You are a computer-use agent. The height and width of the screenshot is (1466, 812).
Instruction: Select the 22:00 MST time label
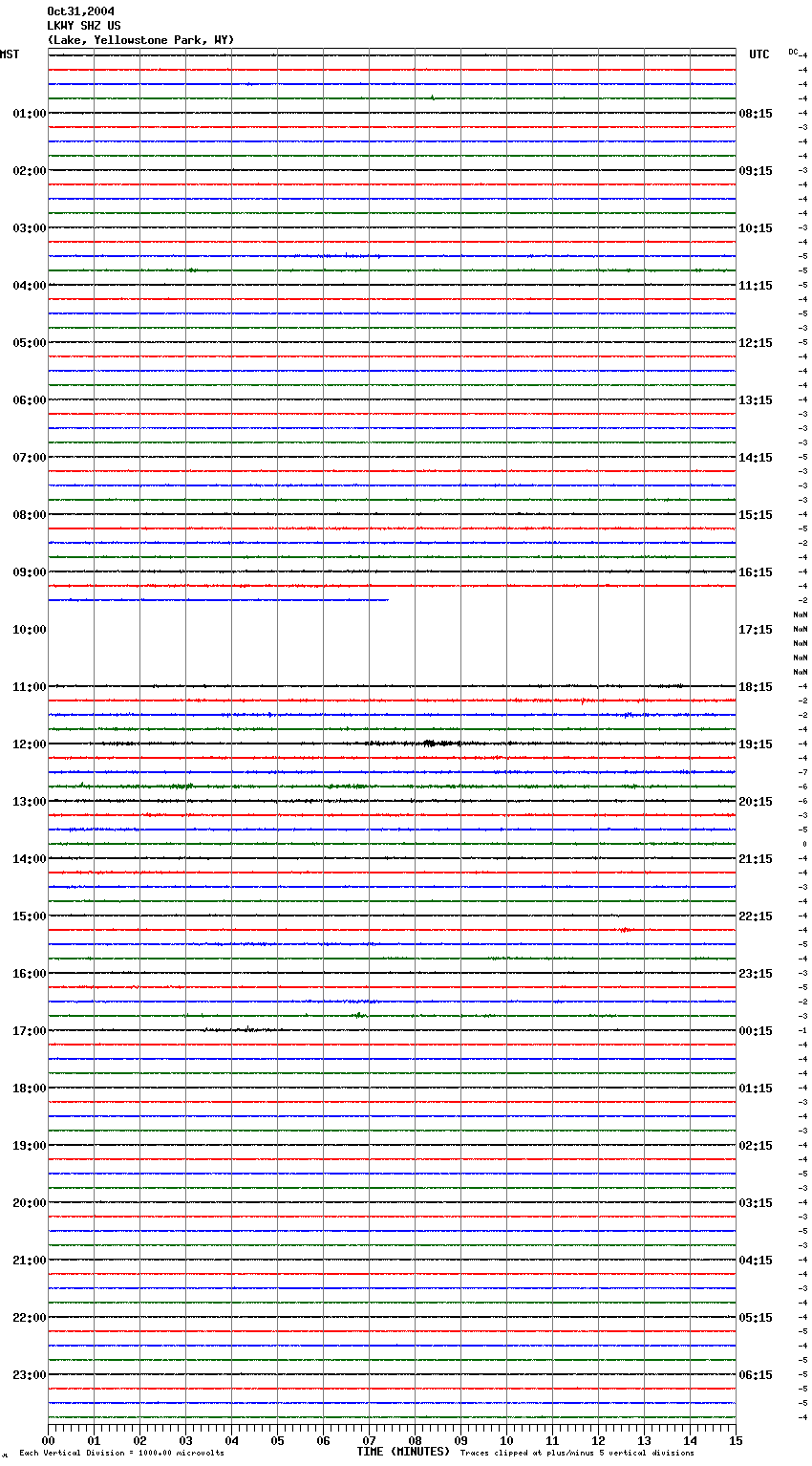(30, 1318)
